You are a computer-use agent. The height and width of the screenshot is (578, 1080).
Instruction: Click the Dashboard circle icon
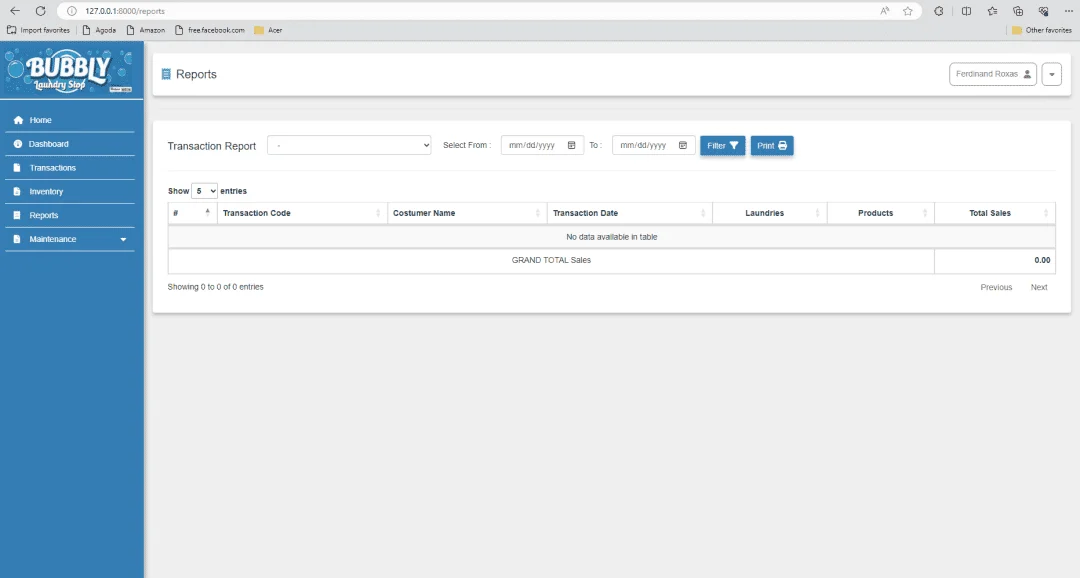pyautogui.click(x=18, y=144)
